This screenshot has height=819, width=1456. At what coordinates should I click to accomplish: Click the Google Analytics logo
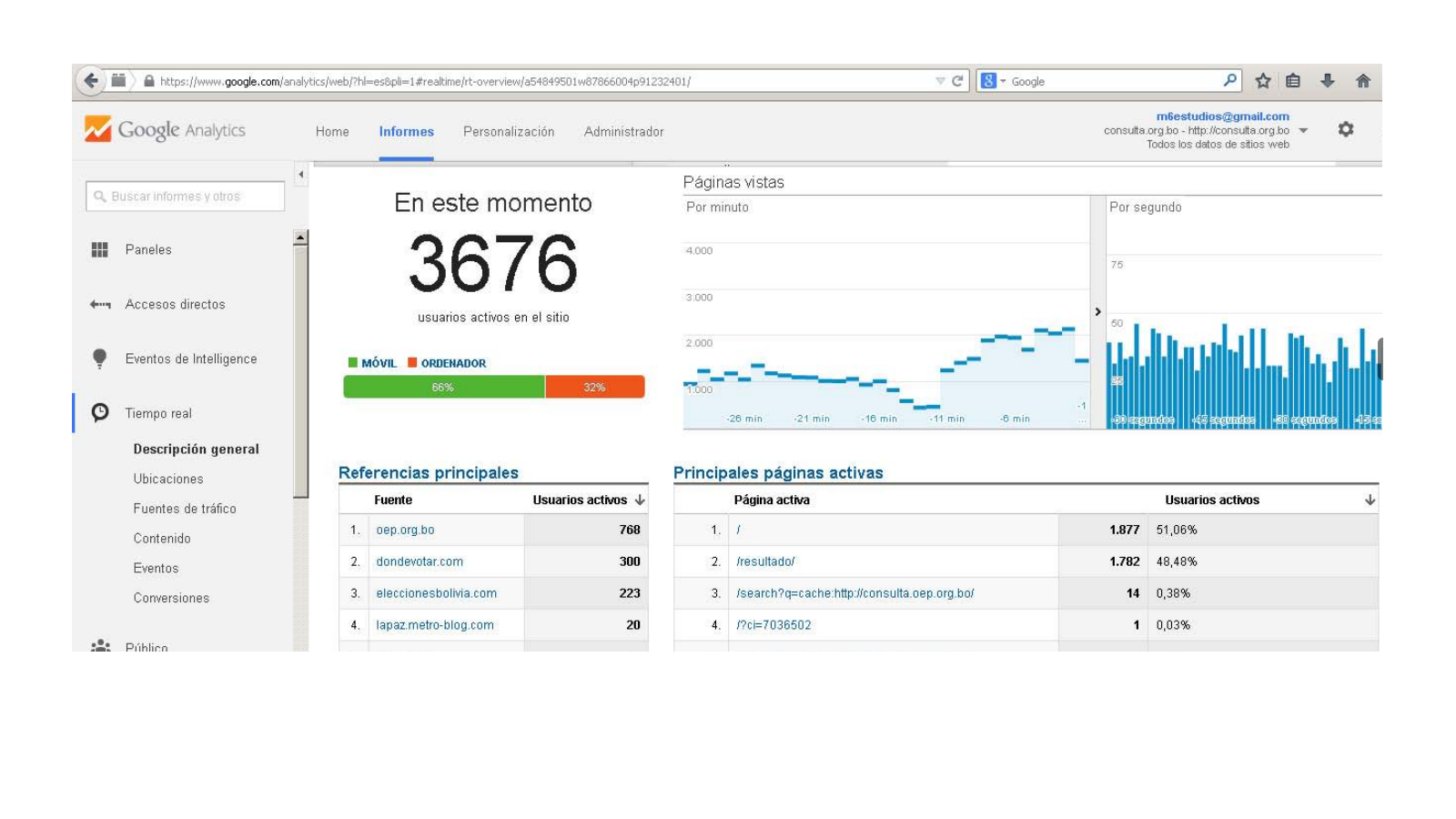click(x=165, y=129)
